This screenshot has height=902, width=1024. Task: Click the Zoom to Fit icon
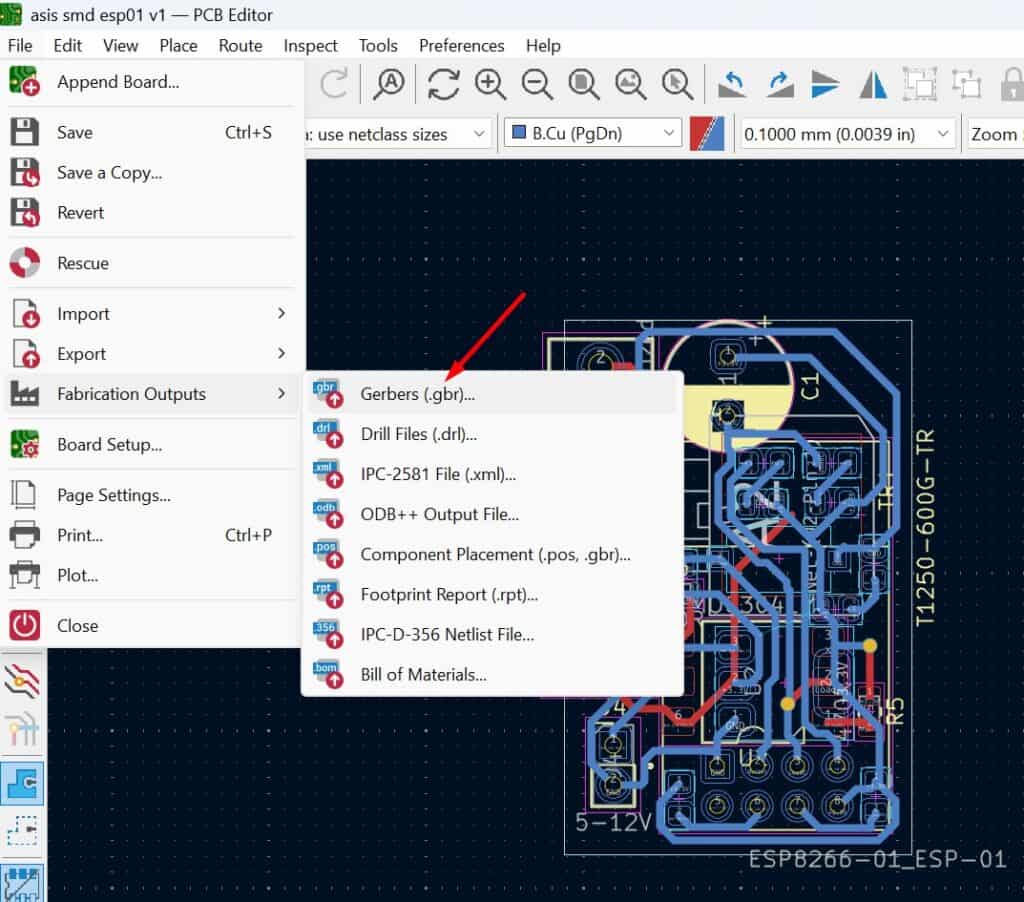[584, 85]
